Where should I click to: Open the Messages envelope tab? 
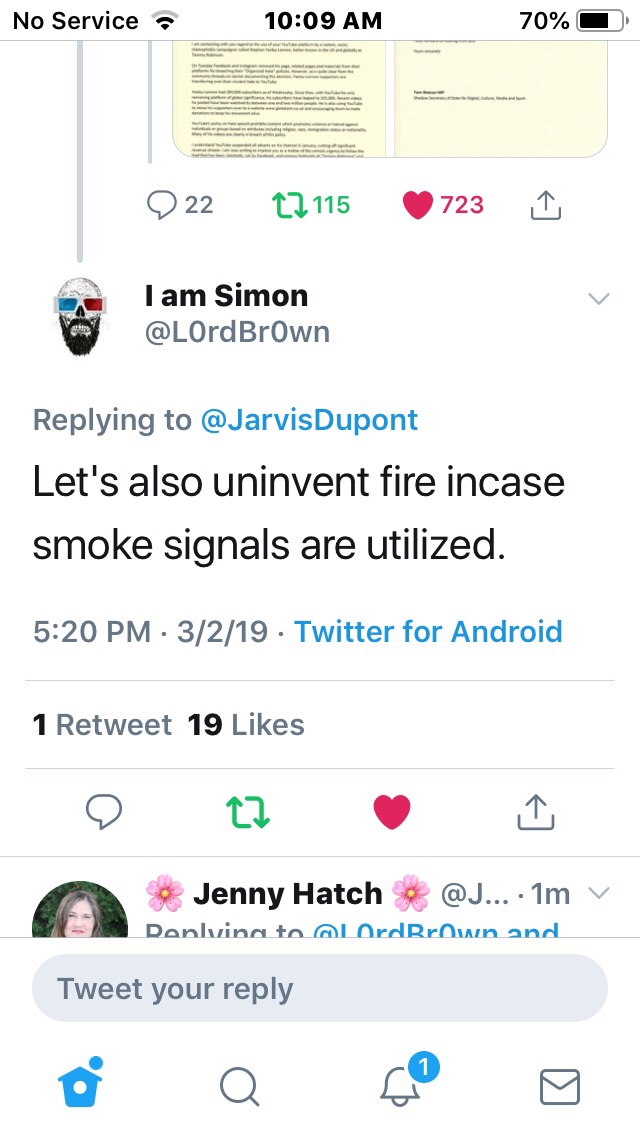pyautogui.click(x=559, y=1085)
